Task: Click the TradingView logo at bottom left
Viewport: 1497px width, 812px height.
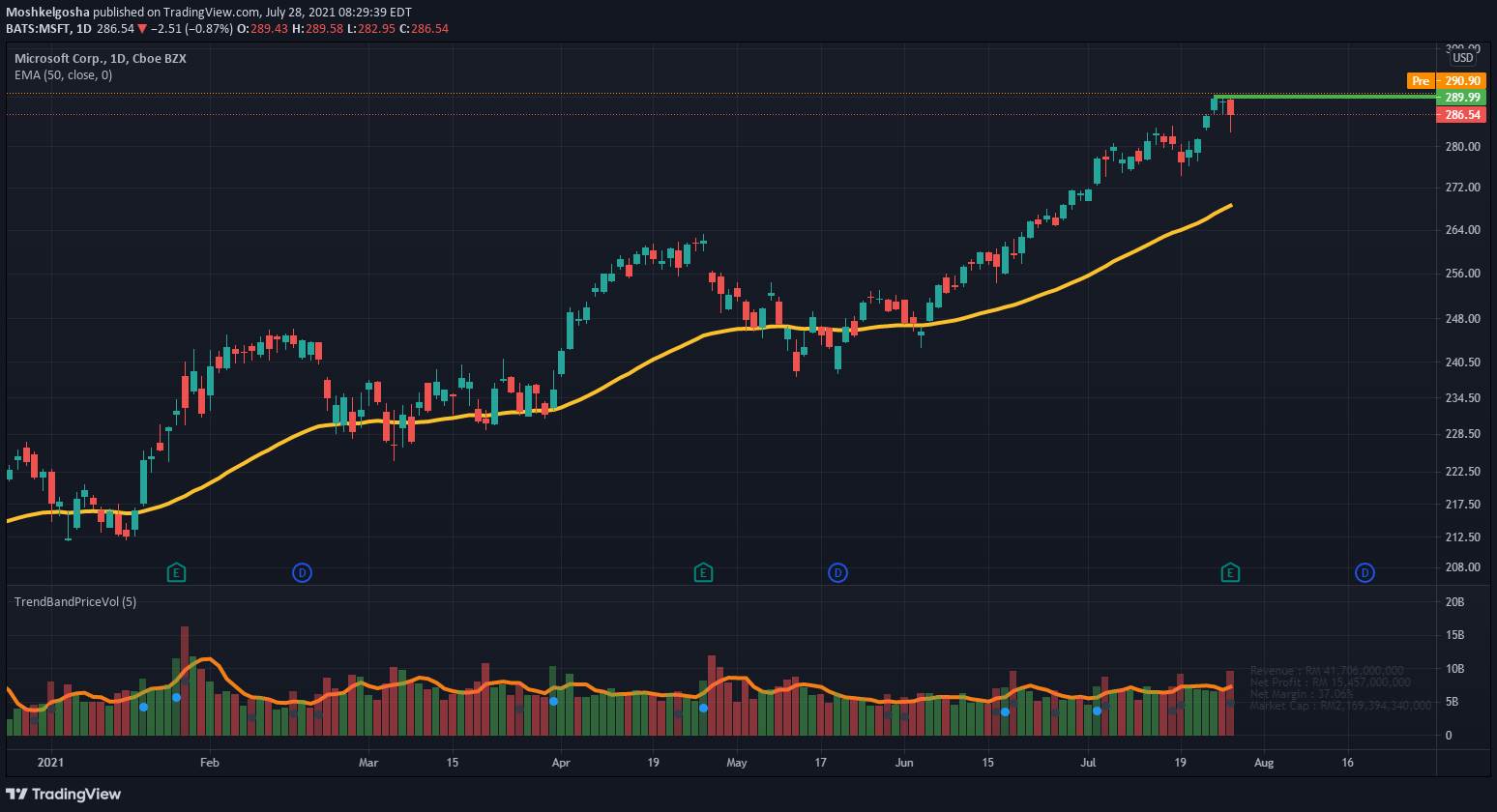Action: pyautogui.click(x=64, y=795)
